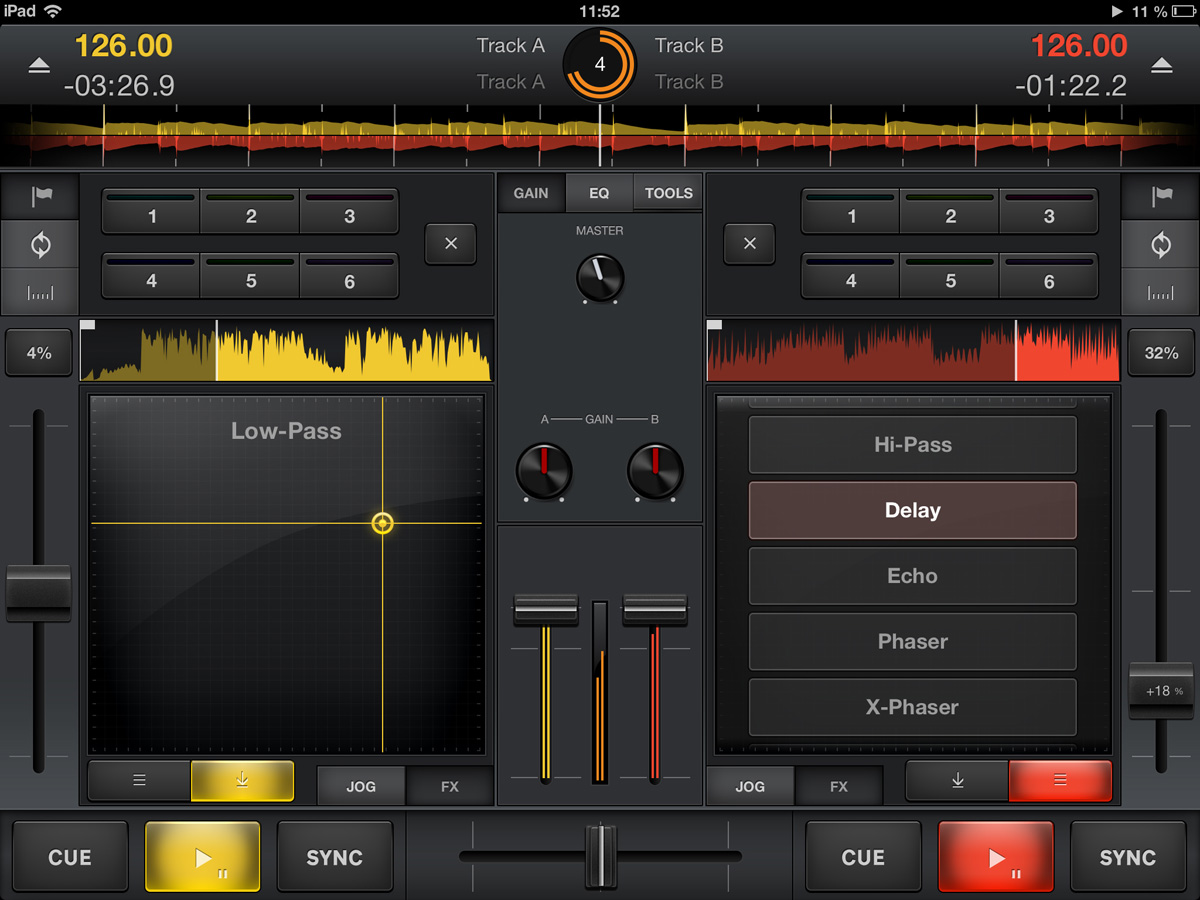Image resolution: width=1200 pixels, height=900 pixels.
Task: Select the Echo effect on Deck B
Action: point(912,575)
